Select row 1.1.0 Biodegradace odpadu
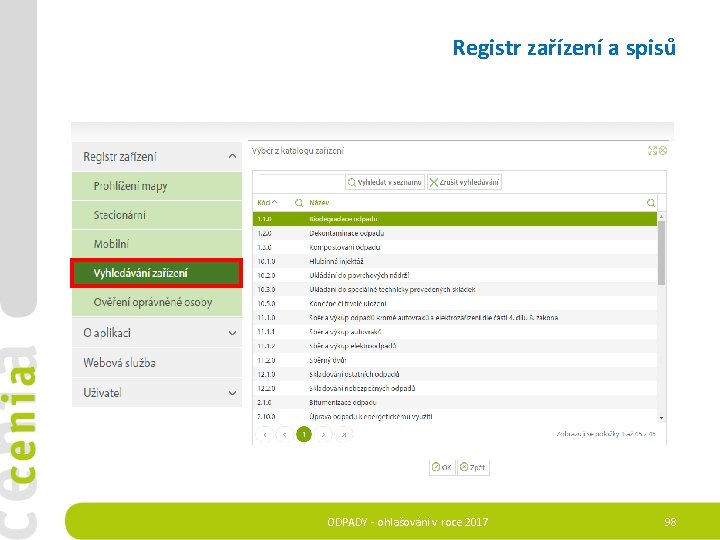The width and height of the screenshot is (720, 540). (455, 219)
